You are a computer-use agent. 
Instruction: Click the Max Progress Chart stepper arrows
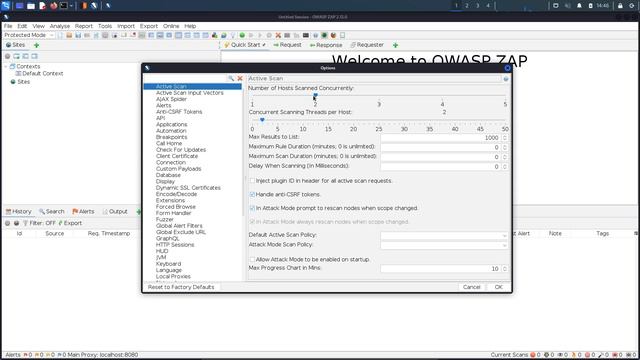(x=505, y=269)
